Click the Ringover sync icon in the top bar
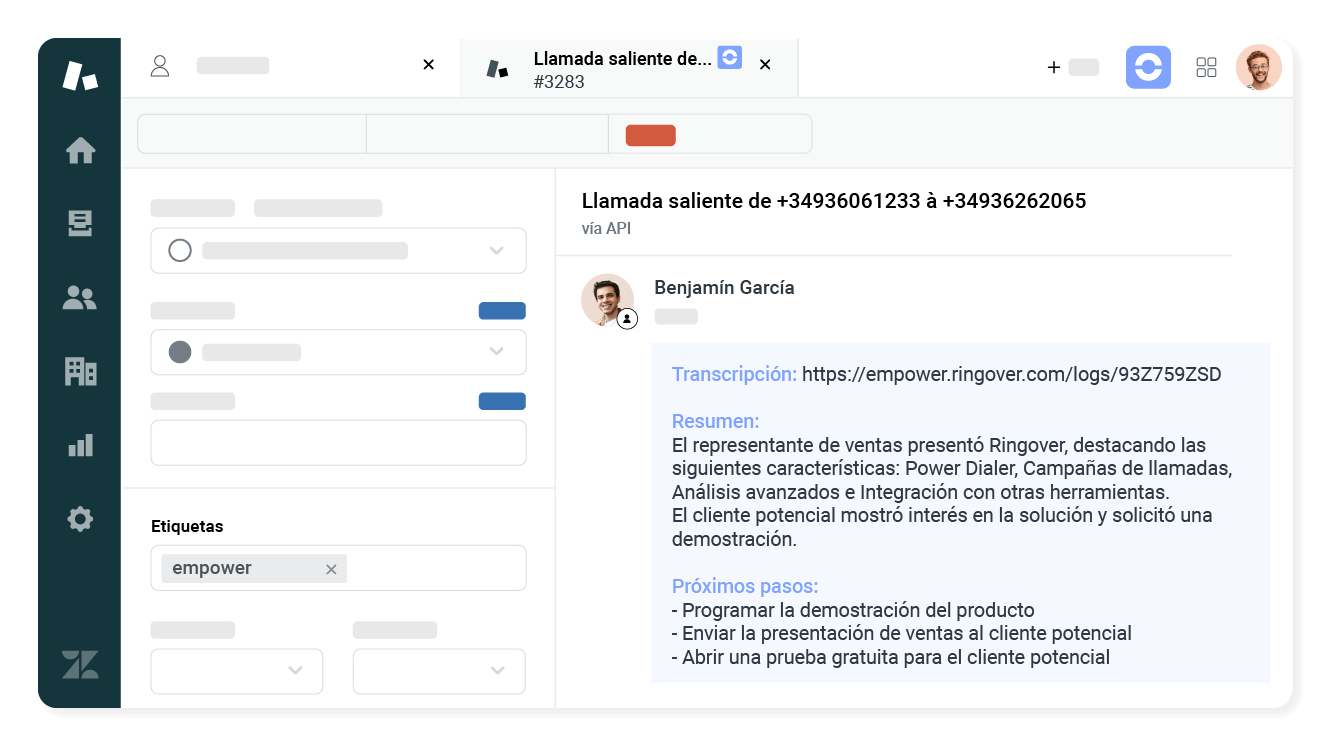The image size is (1332, 746). [1148, 67]
